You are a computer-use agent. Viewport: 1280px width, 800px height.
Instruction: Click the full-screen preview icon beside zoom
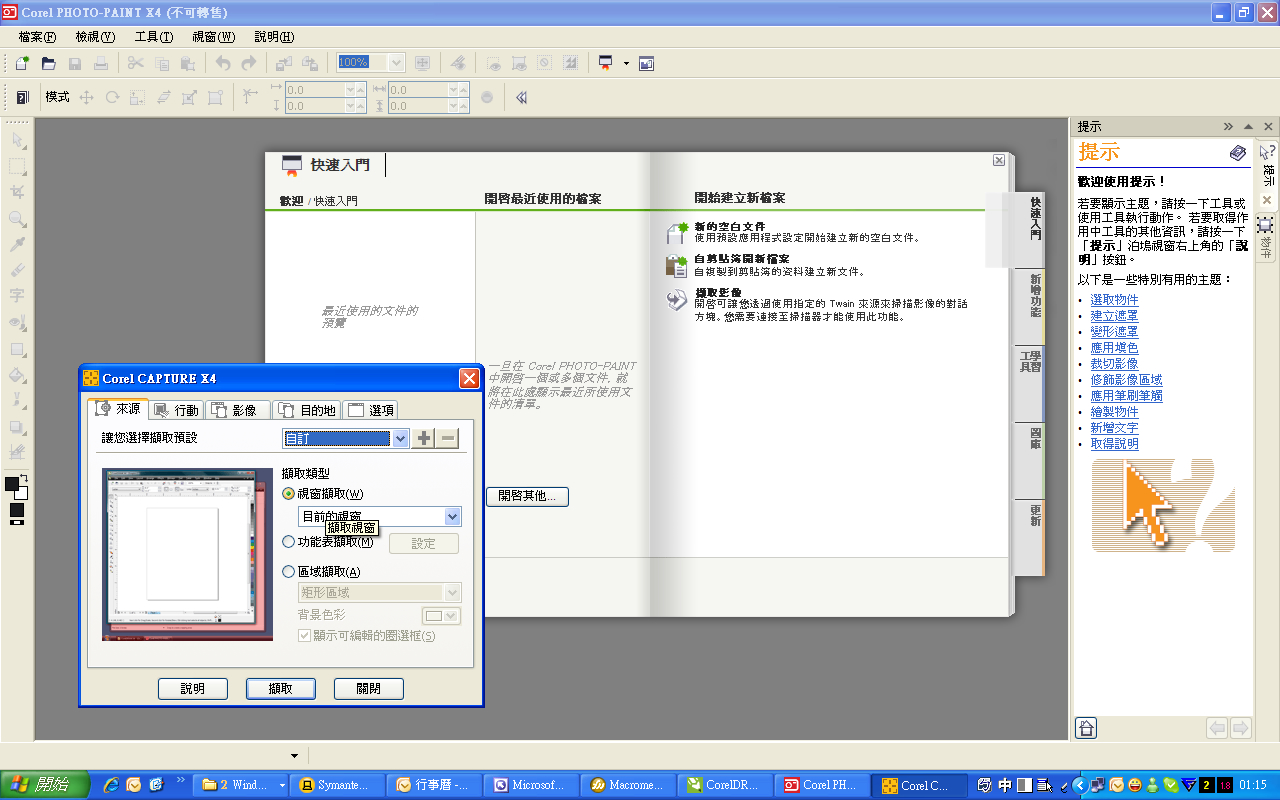[x=422, y=63]
